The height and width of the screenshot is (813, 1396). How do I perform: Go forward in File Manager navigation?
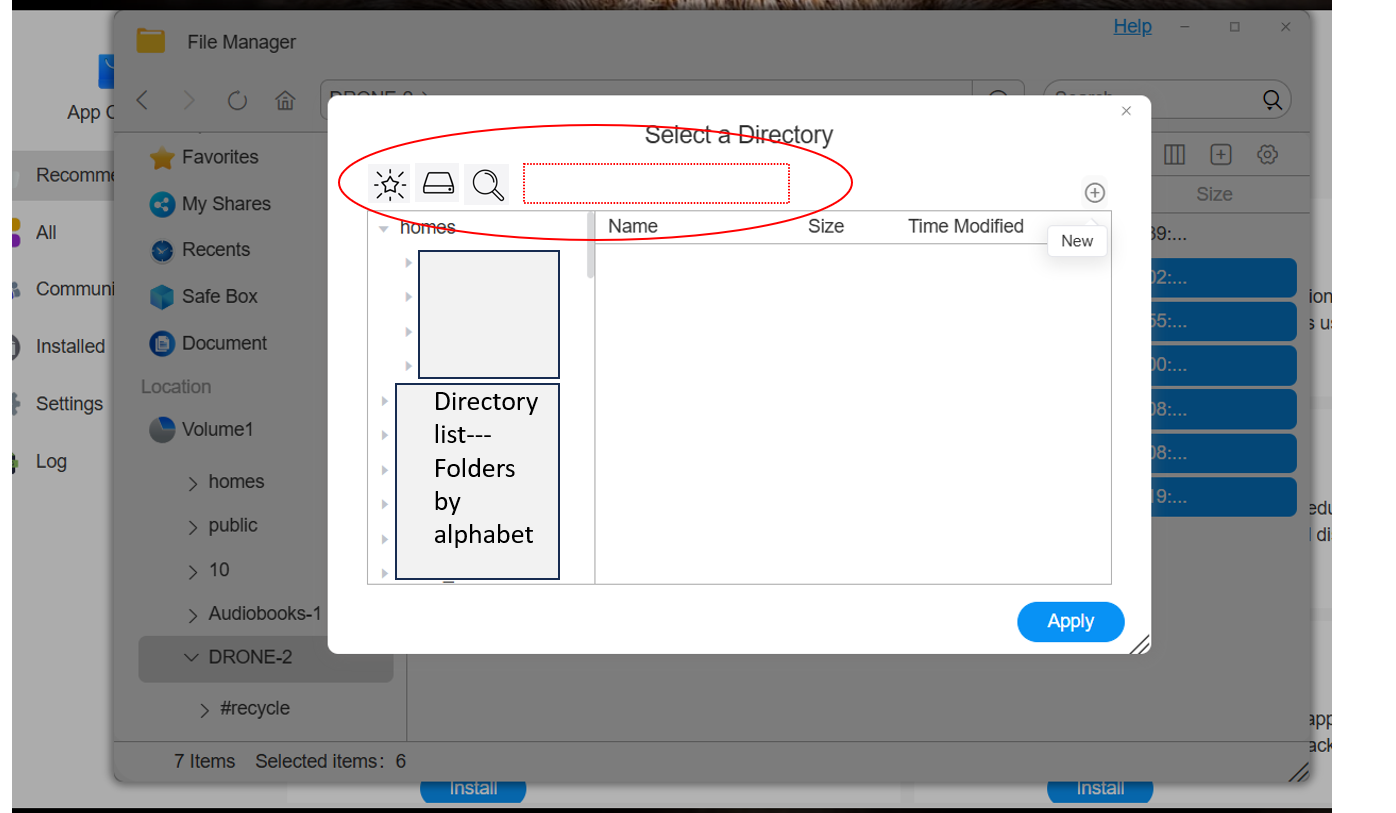click(x=189, y=100)
